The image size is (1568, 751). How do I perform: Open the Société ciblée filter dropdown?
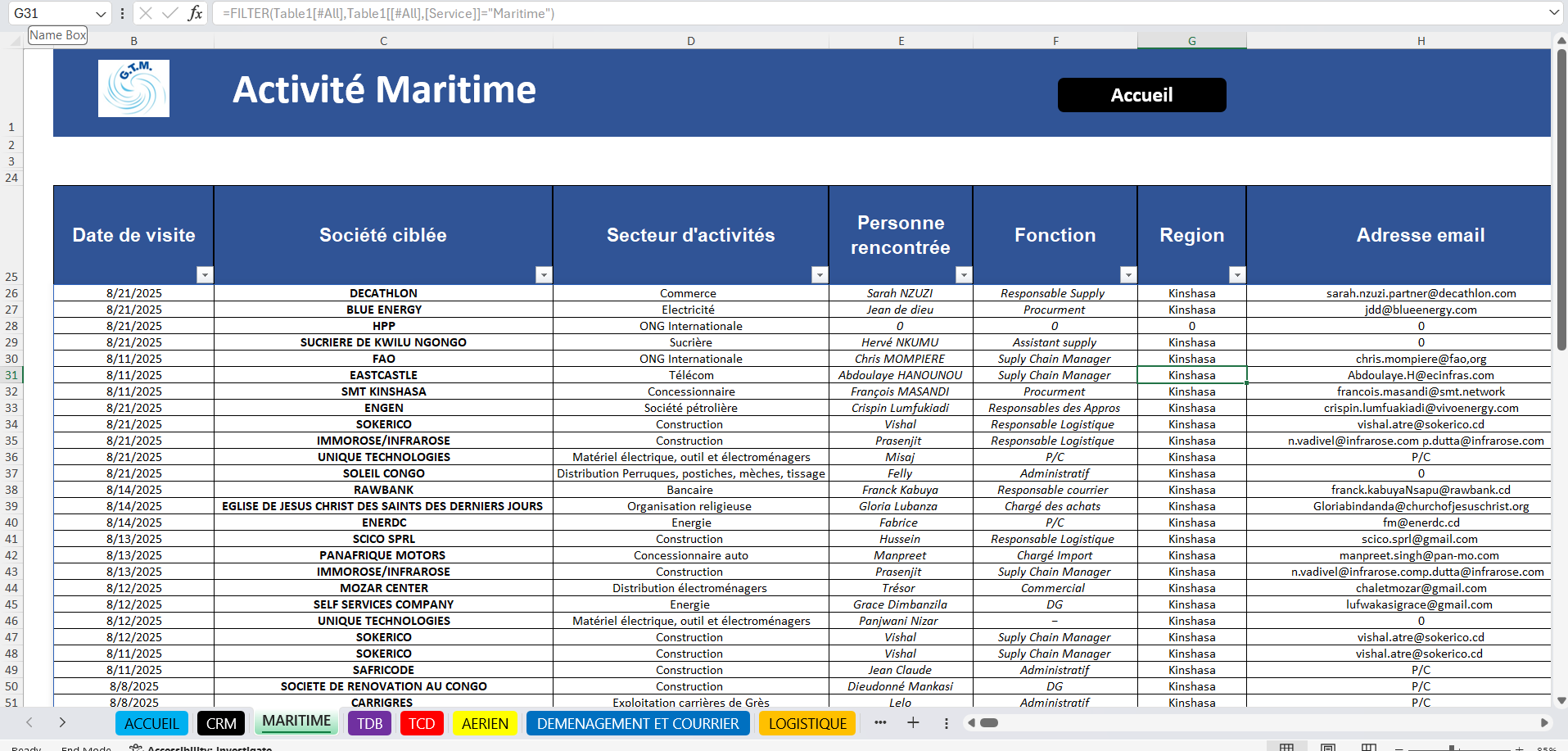544,275
